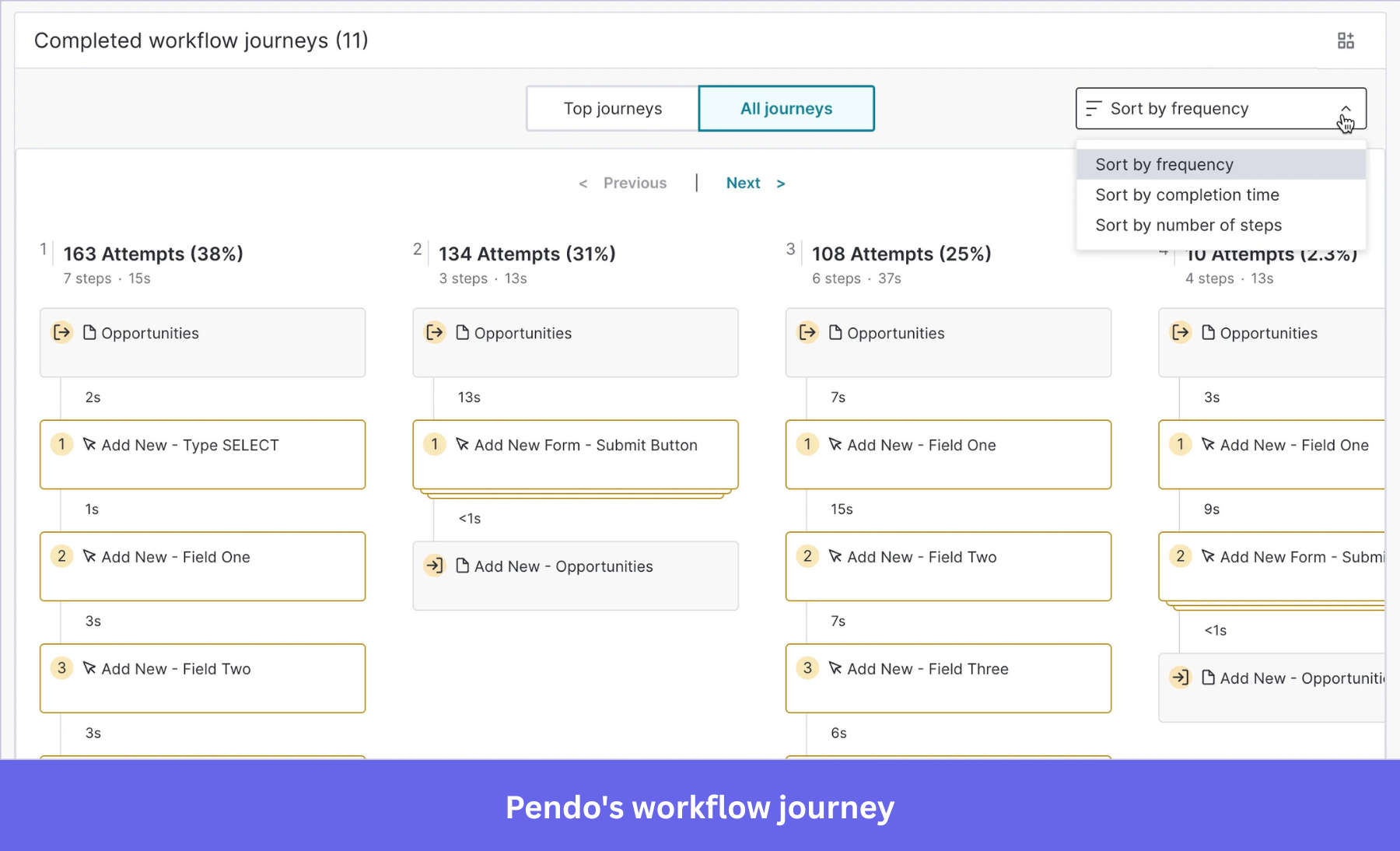
Task: Click the cursor icon on journey 3 Add New - Field One
Action: coord(835,444)
